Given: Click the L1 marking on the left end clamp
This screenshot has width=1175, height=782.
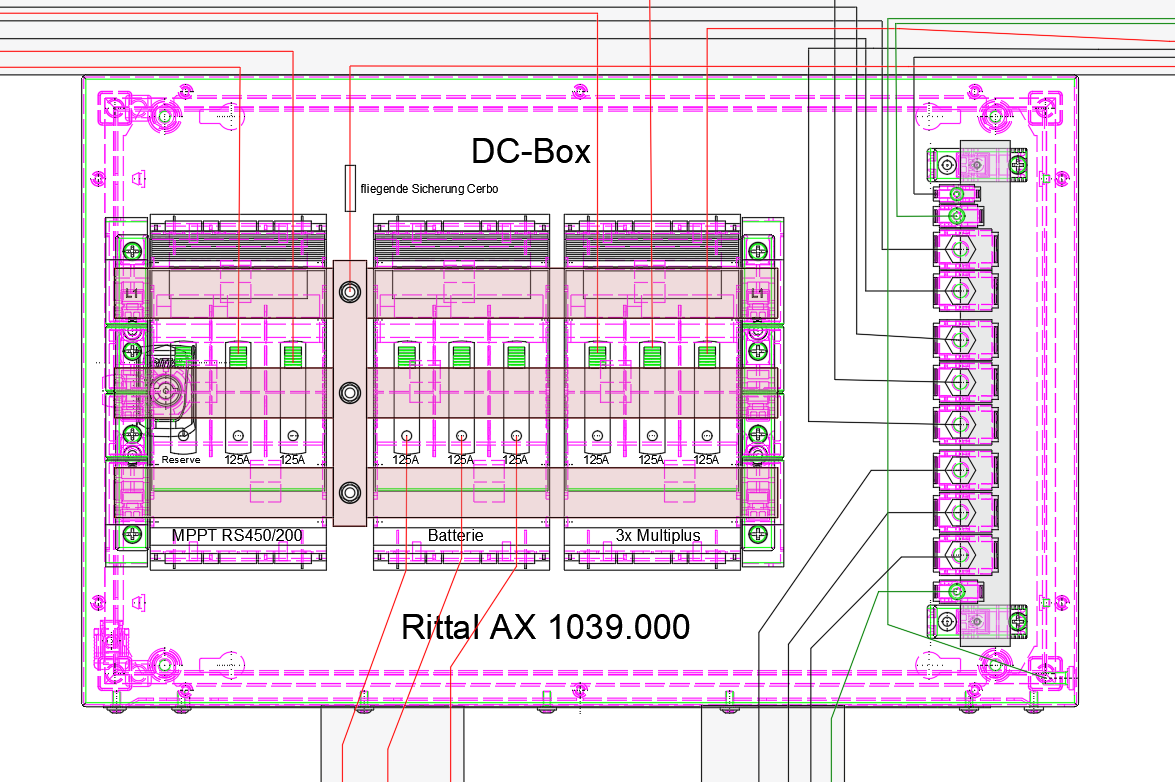Looking at the screenshot, I should 132,293.
